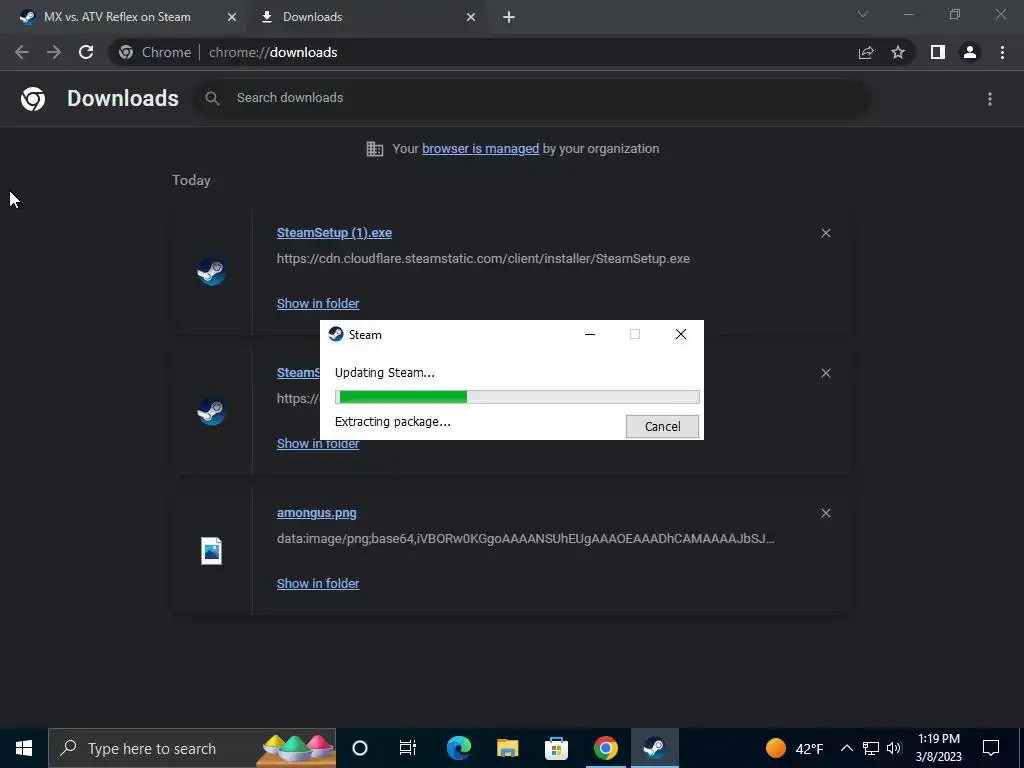Open Downloads page more actions menu
This screenshot has width=1024, height=768.
990,99
